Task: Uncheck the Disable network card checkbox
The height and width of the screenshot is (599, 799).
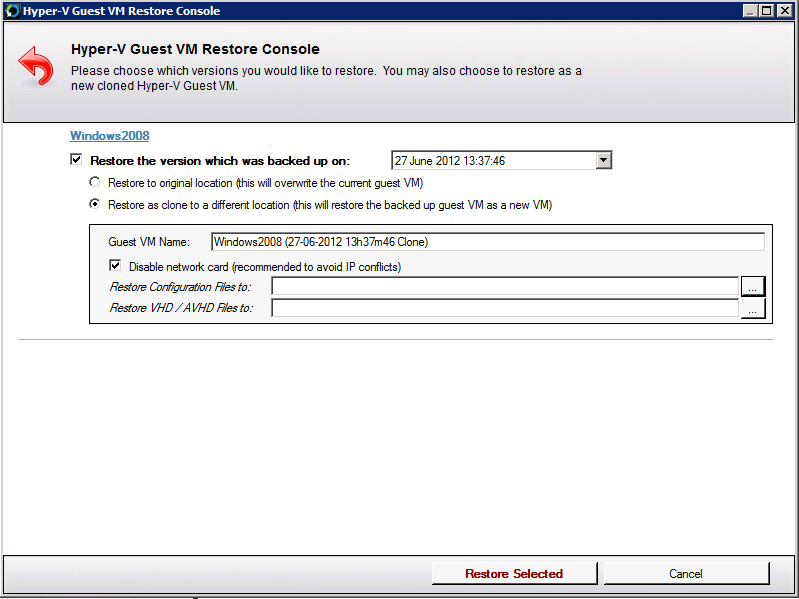Action: point(115,266)
